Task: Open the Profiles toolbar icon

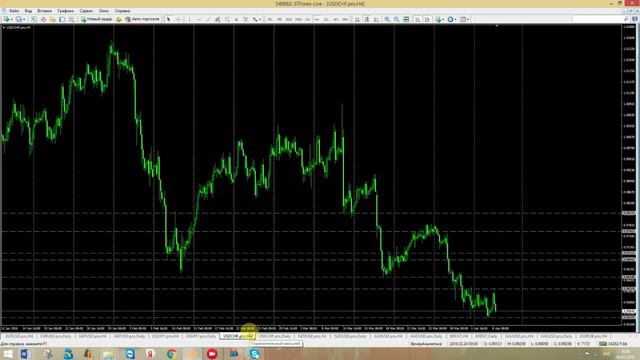Action: [x=18, y=19]
